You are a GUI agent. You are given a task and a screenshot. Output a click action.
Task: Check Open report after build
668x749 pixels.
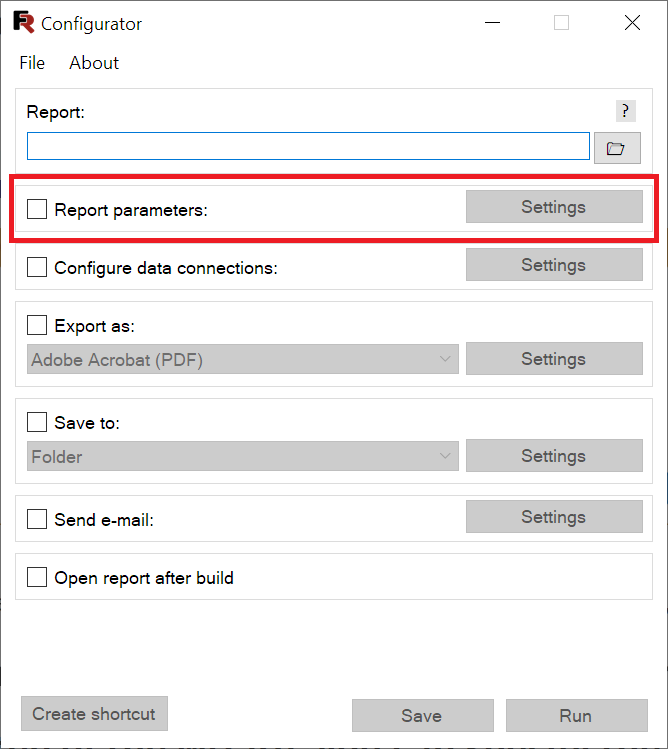coord(37,577)
